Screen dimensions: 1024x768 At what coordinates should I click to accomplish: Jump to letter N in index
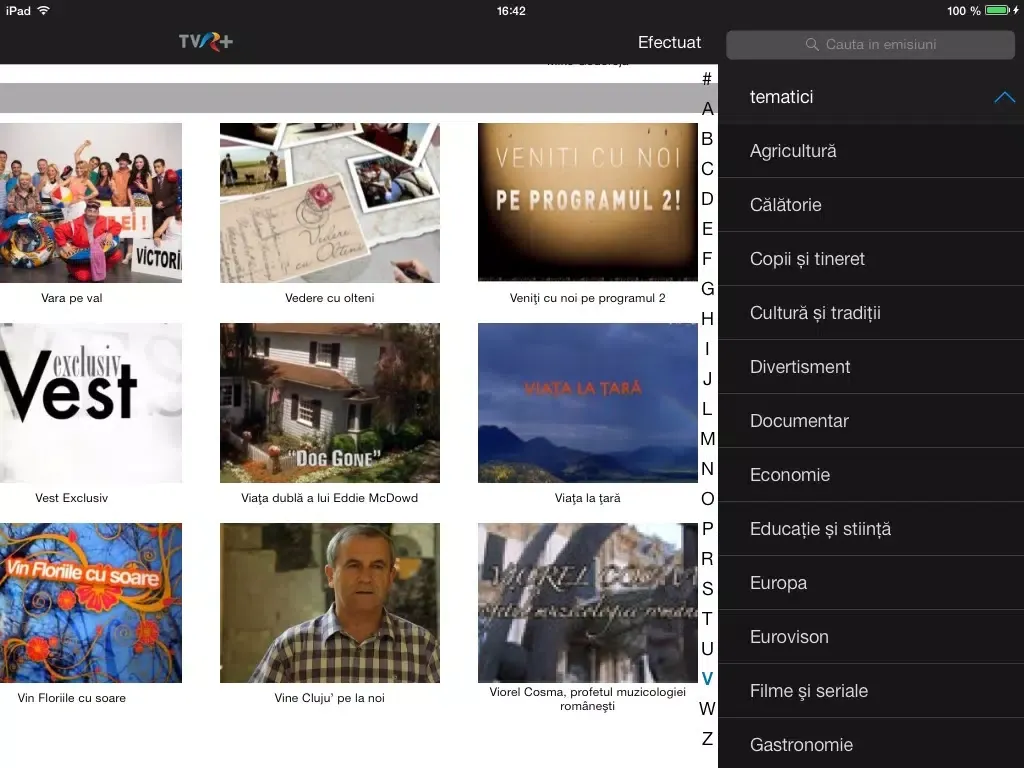[x=707, y=469]
